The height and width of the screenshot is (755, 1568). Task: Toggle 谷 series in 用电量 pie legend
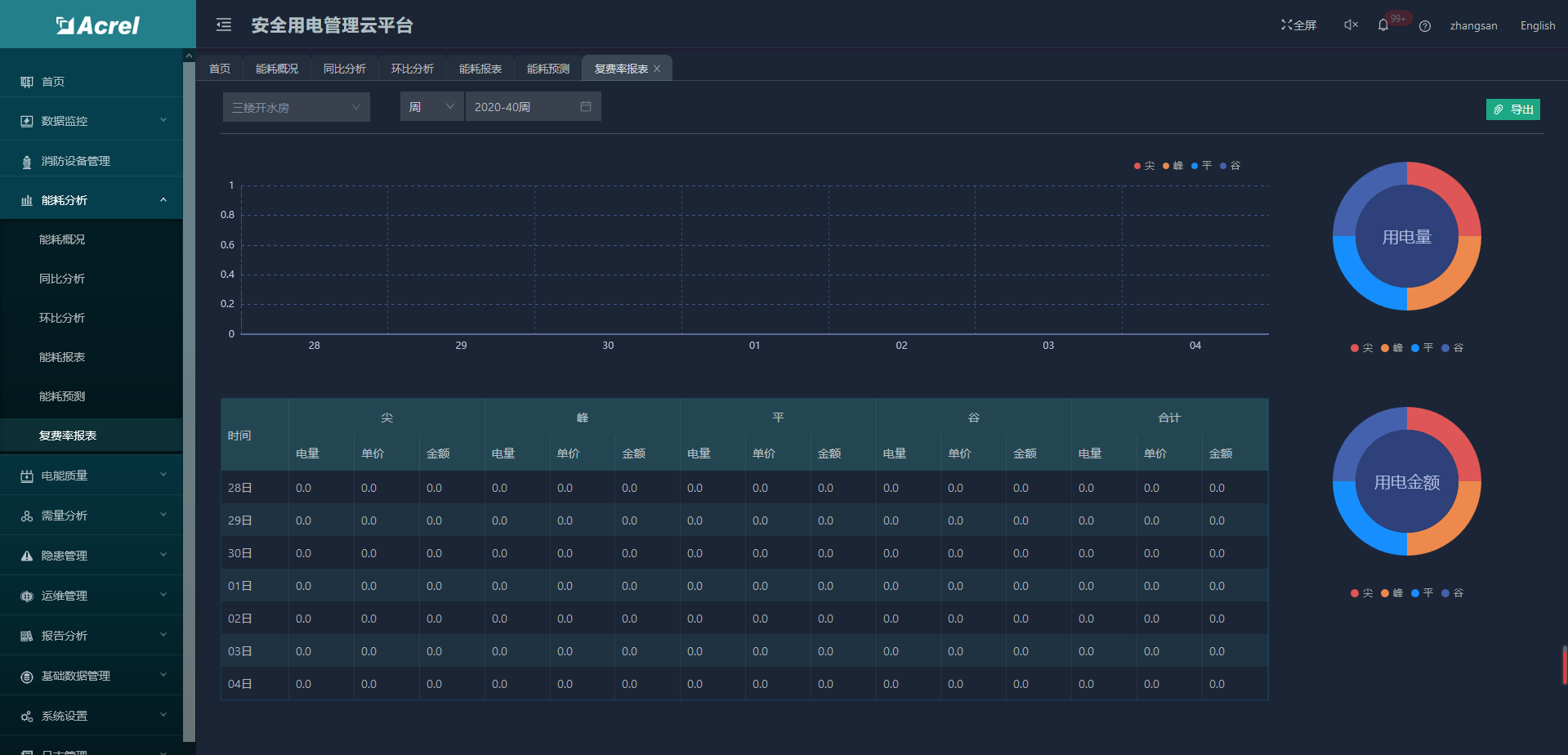click(x=1452, y=348)
